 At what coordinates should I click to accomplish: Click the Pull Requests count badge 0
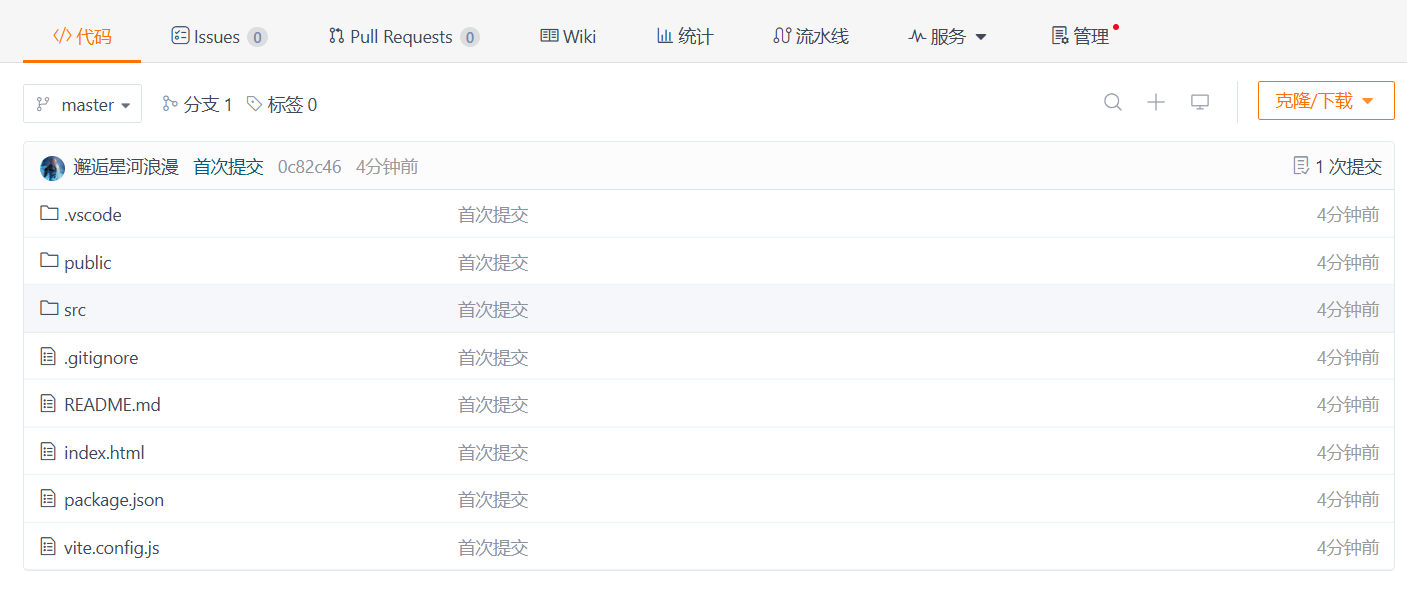click(x=470, y=37)
